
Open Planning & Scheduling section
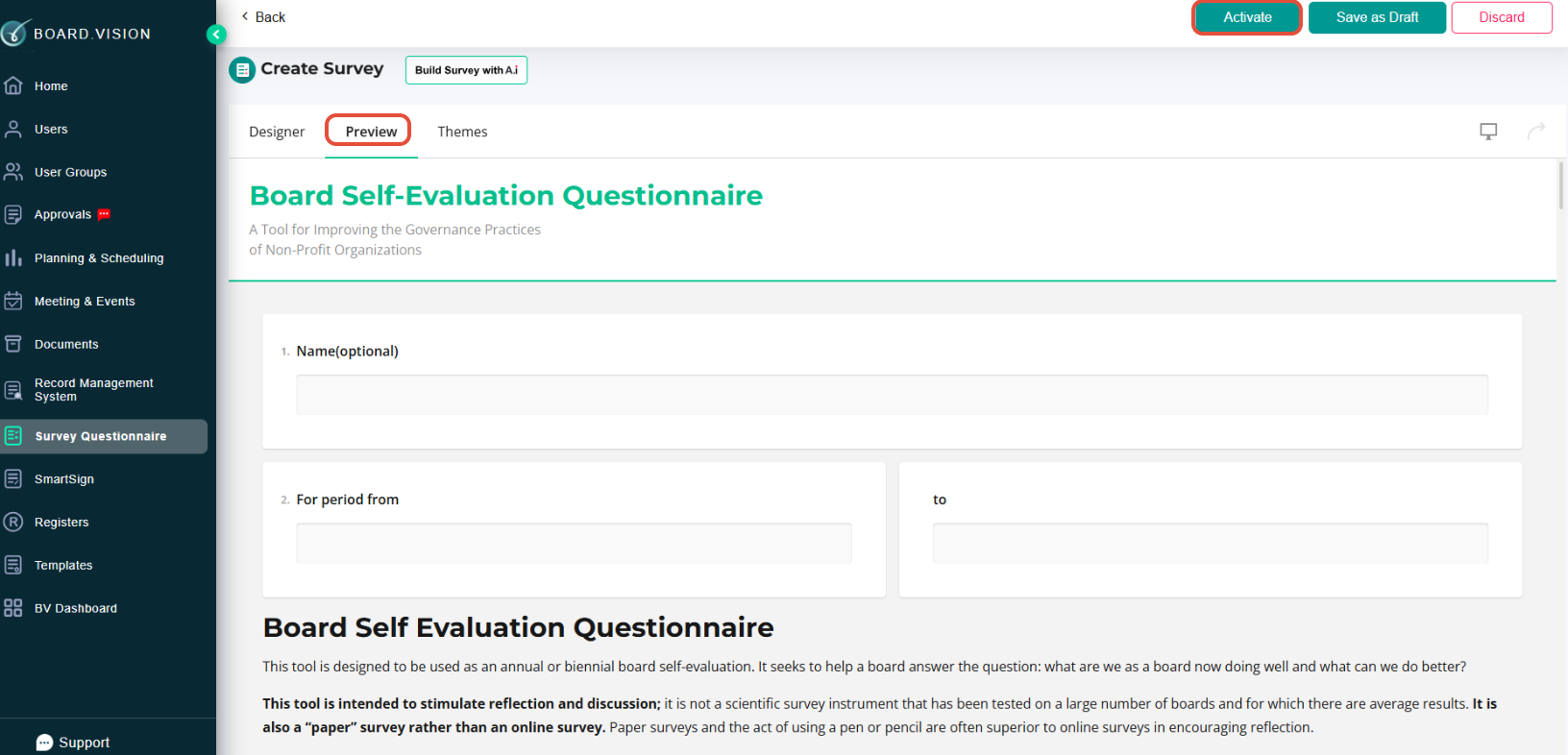99,257
